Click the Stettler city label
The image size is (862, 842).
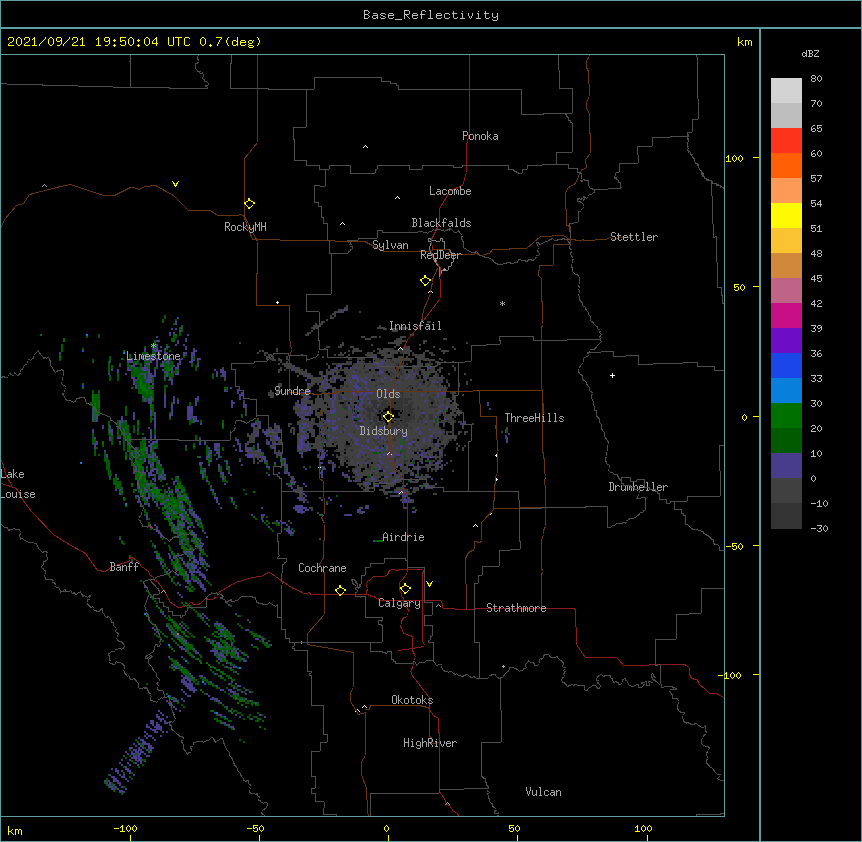[x=634, y=237]
